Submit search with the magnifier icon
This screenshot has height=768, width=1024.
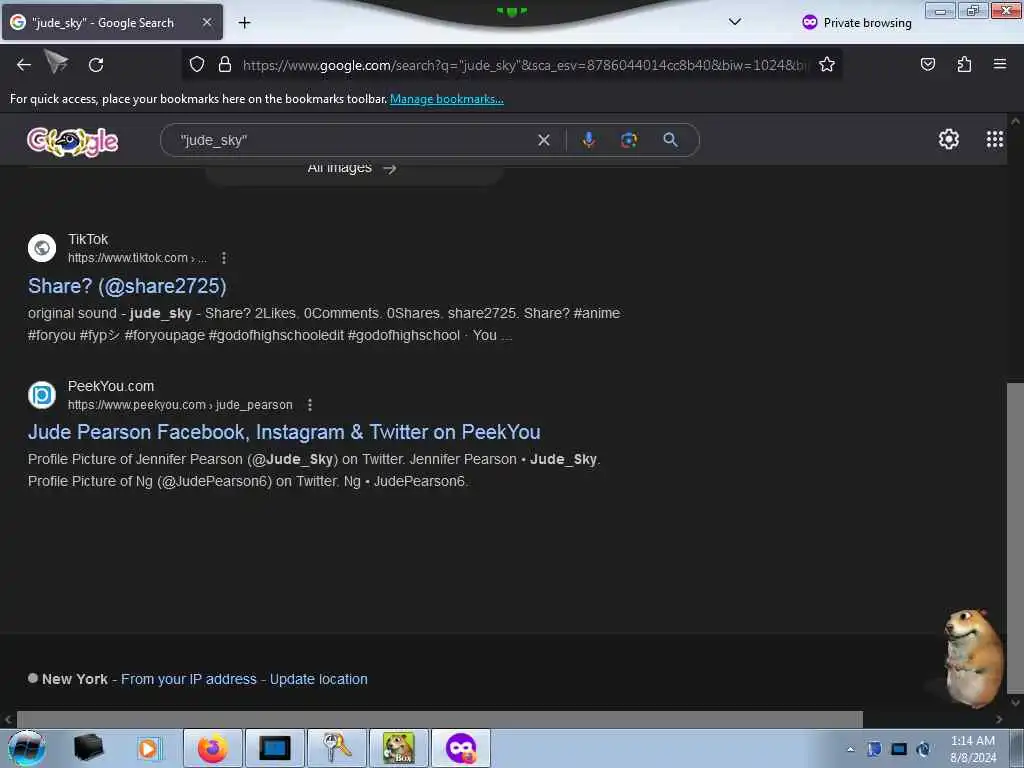pyautogui.click(x=670, y=140)
